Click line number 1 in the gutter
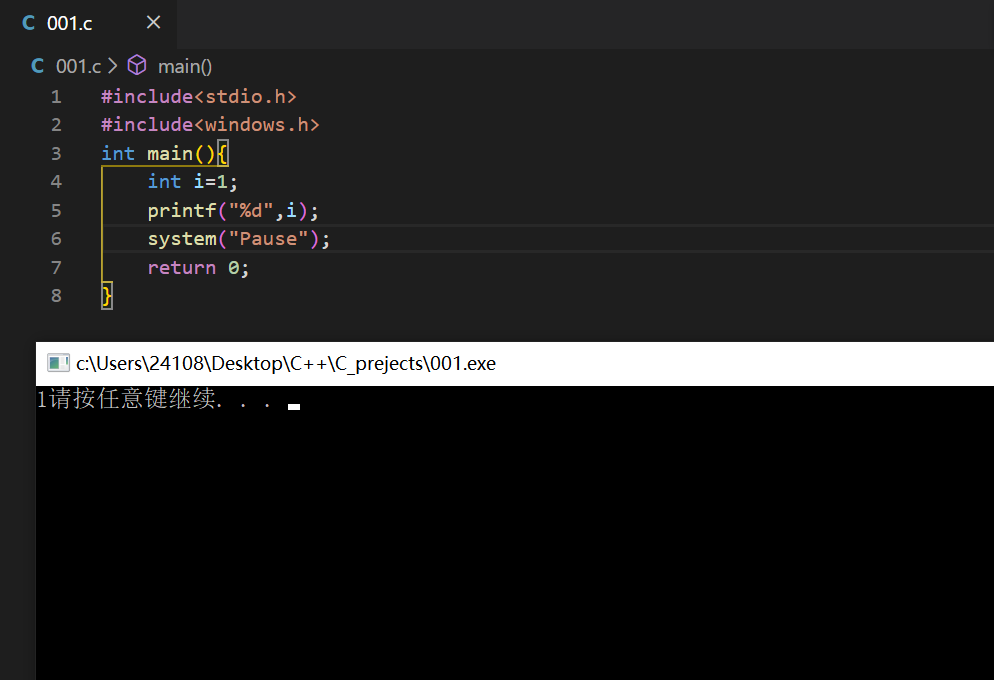 coord(56,97)
